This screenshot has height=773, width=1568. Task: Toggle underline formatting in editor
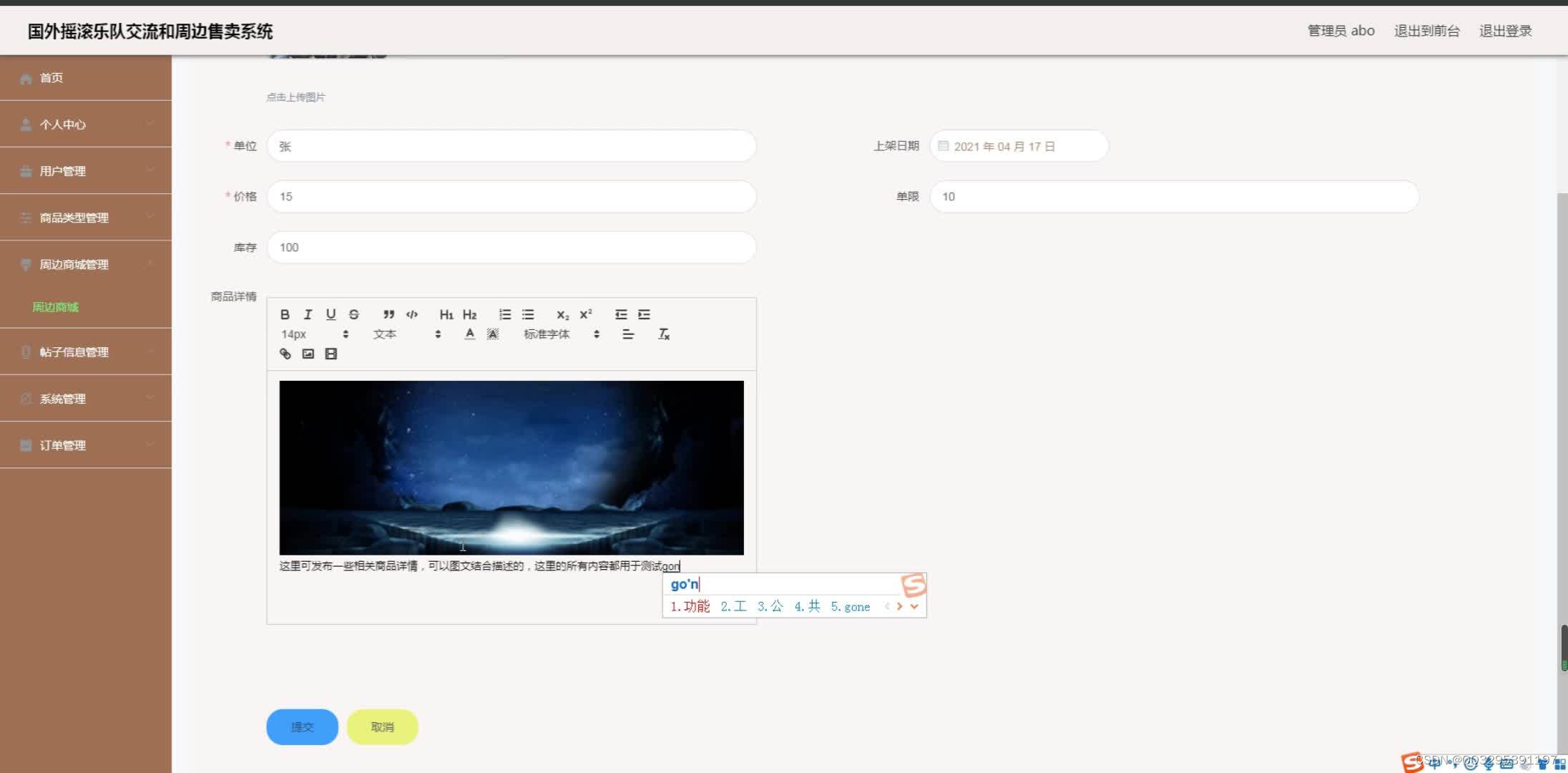(x=330, y=314)
